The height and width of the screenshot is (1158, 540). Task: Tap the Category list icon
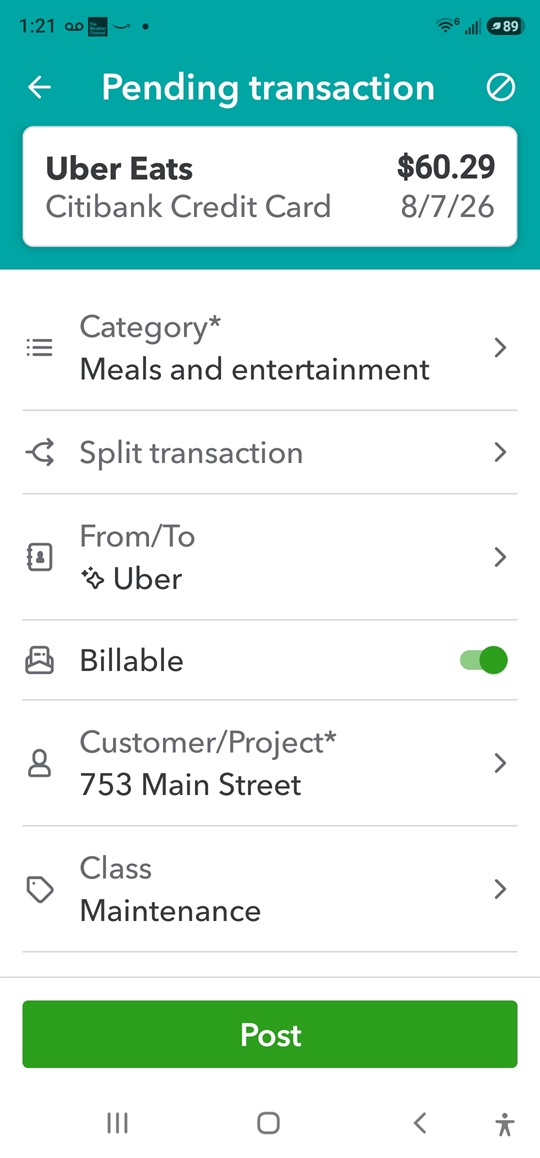[x=39, y=348]
